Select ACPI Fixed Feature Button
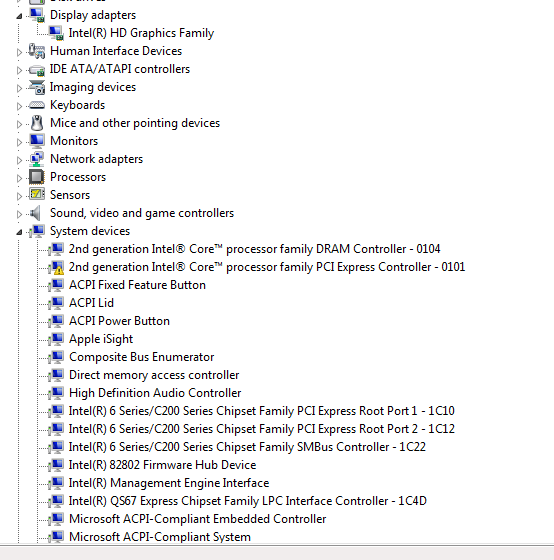This screenshot has width=554, height=560. coord(137,285)
